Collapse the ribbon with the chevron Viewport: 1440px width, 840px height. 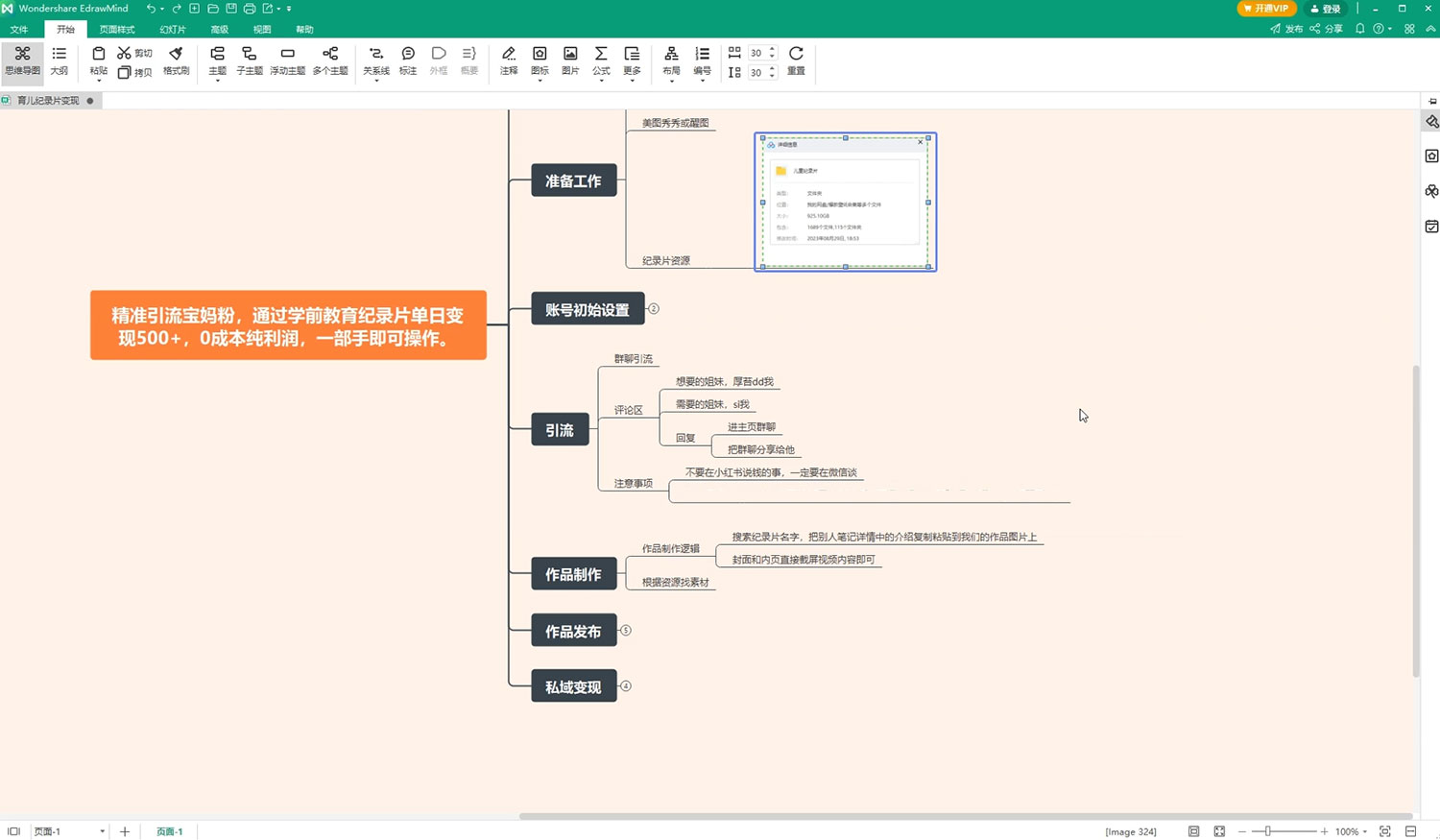pos(1430,29)
